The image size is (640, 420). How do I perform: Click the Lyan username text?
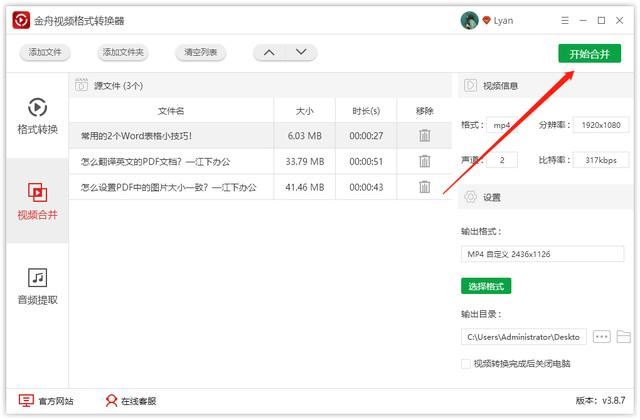[503, 20]
